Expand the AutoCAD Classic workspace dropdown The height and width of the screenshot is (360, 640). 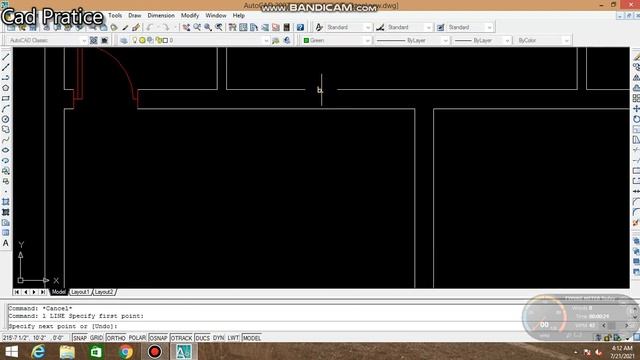coord(84,40)
